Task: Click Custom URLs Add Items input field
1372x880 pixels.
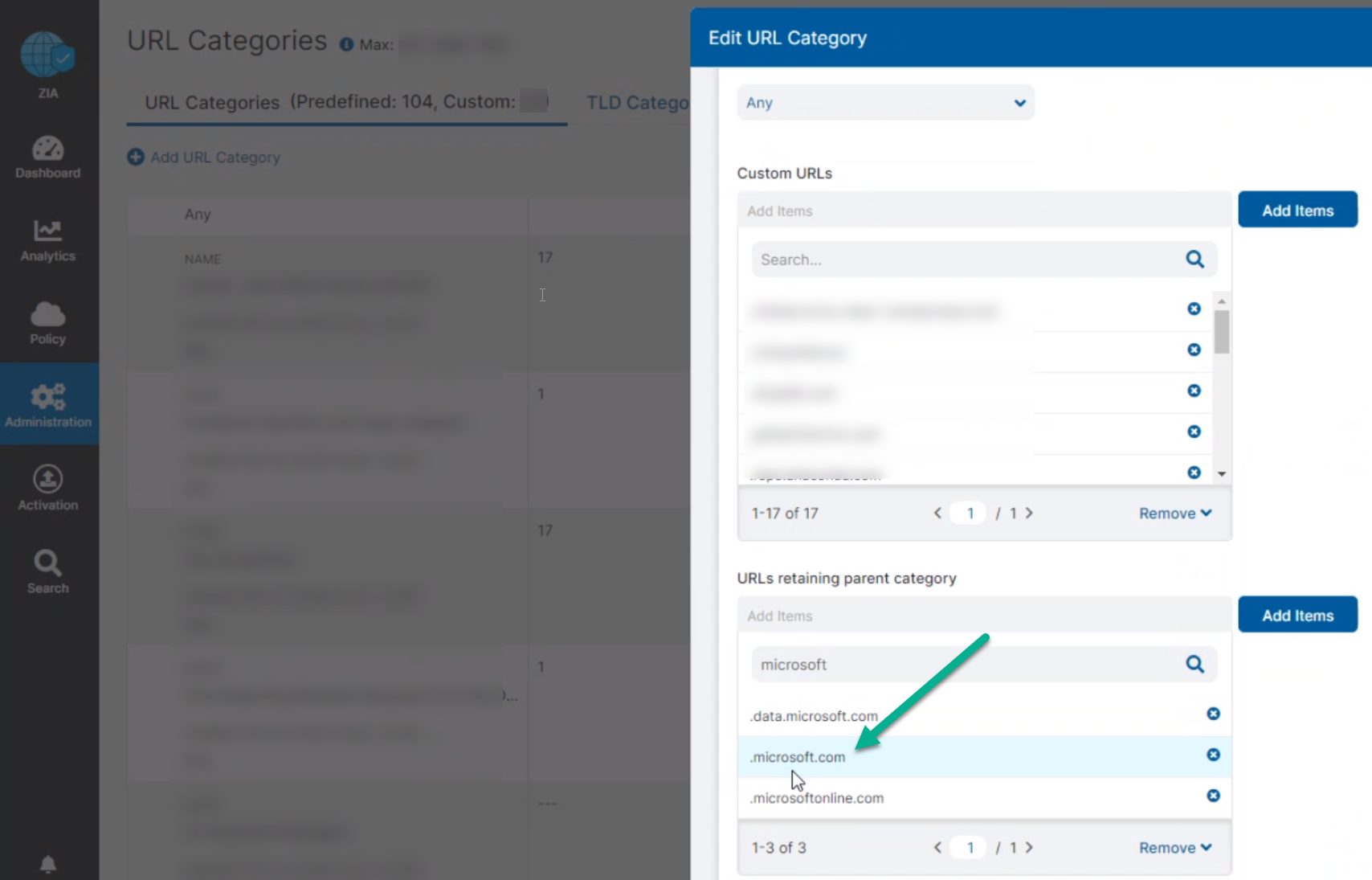Action: (984, 211)
